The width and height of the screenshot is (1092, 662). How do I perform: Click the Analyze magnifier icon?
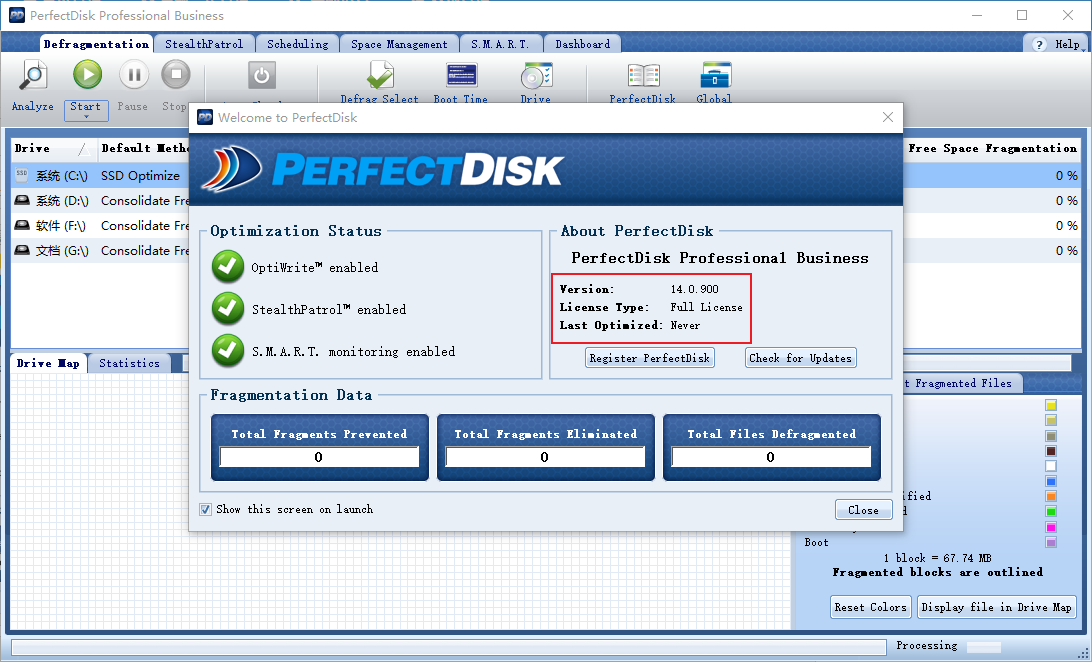[x=32, y=75]
